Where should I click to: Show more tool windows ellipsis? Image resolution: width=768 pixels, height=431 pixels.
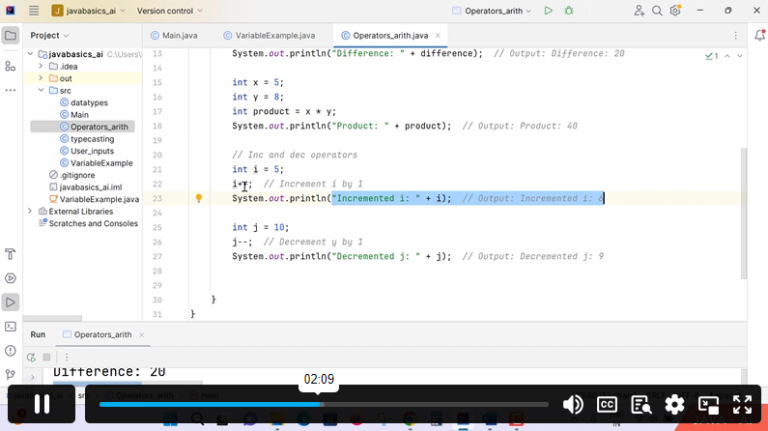pos(10,90)
